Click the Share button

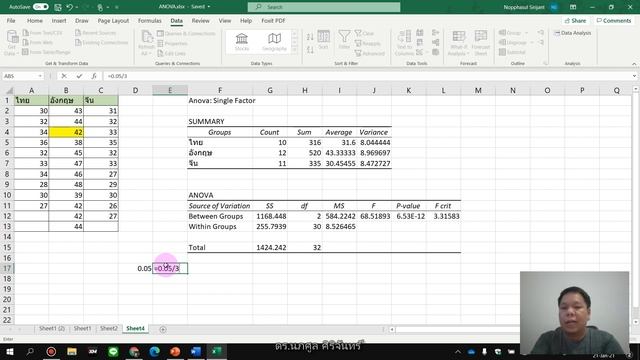click(576, 20)
